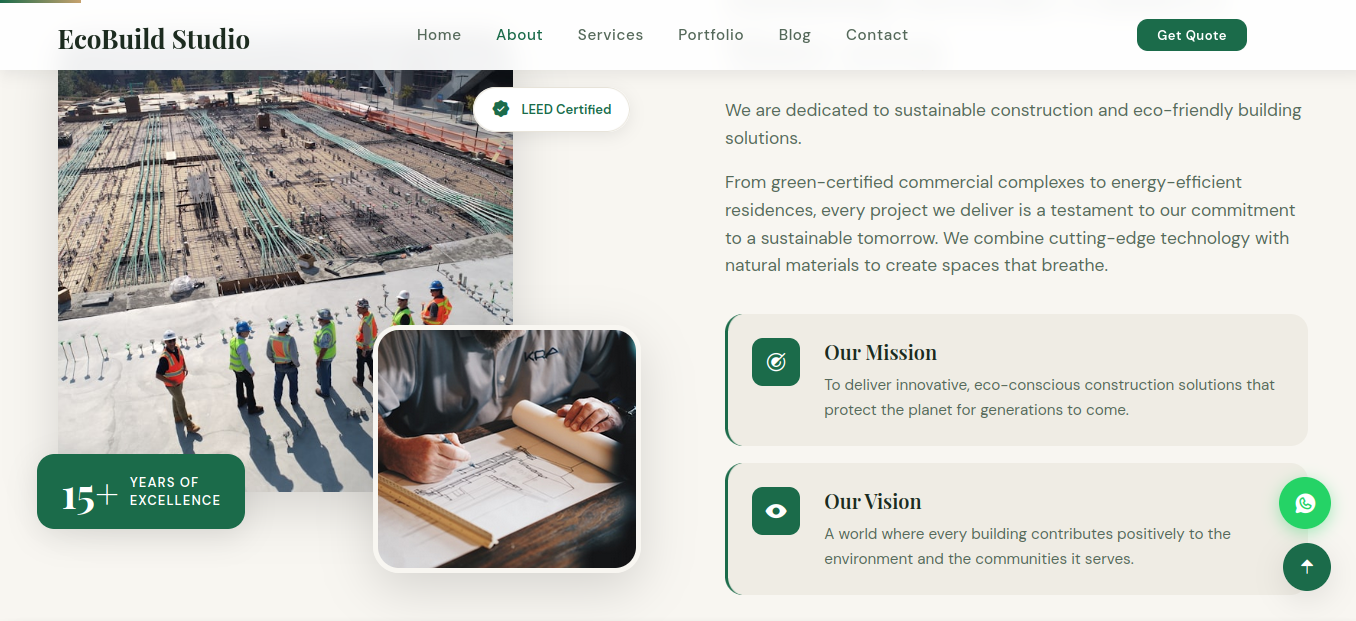Open the Portfolio nav link
Image resolution: width=1356 pixels, height=621 pixels.
(711, 35)
